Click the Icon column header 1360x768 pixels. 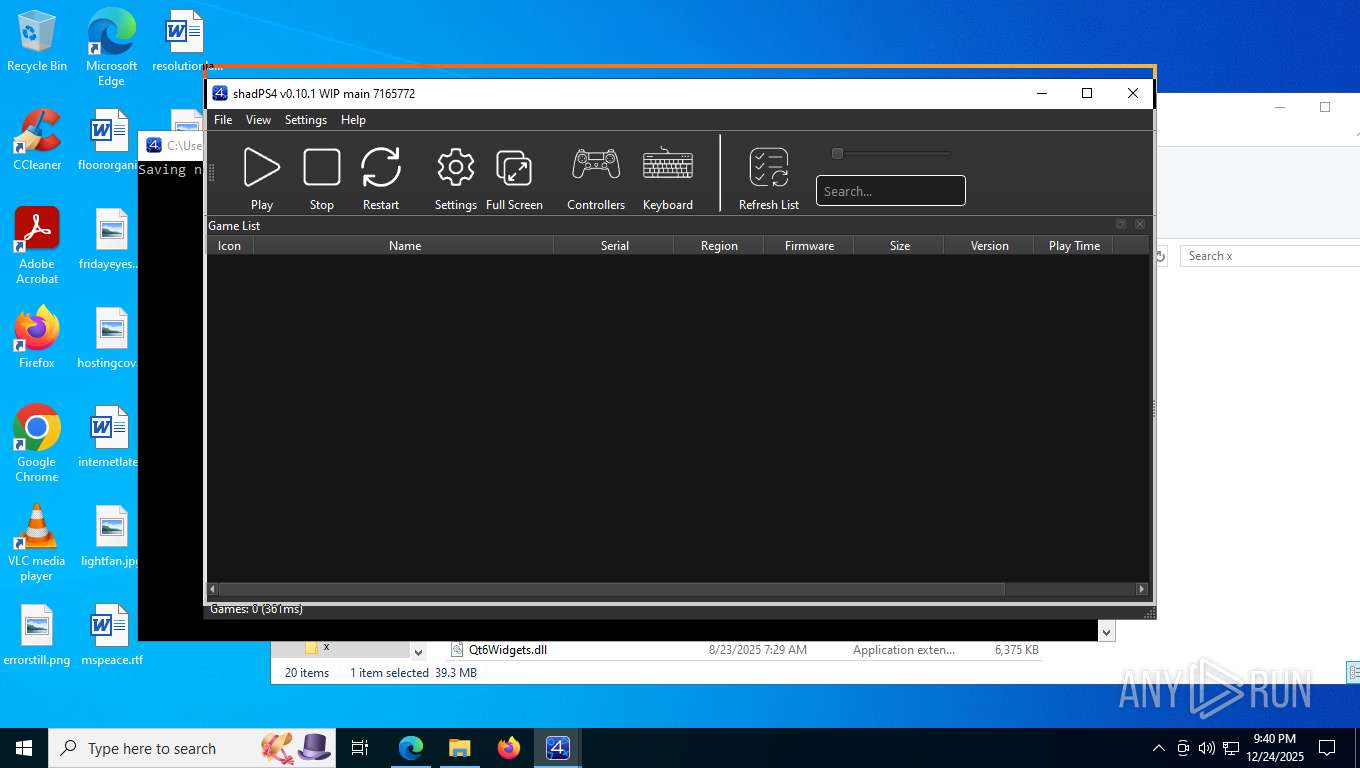click(230, 246)
